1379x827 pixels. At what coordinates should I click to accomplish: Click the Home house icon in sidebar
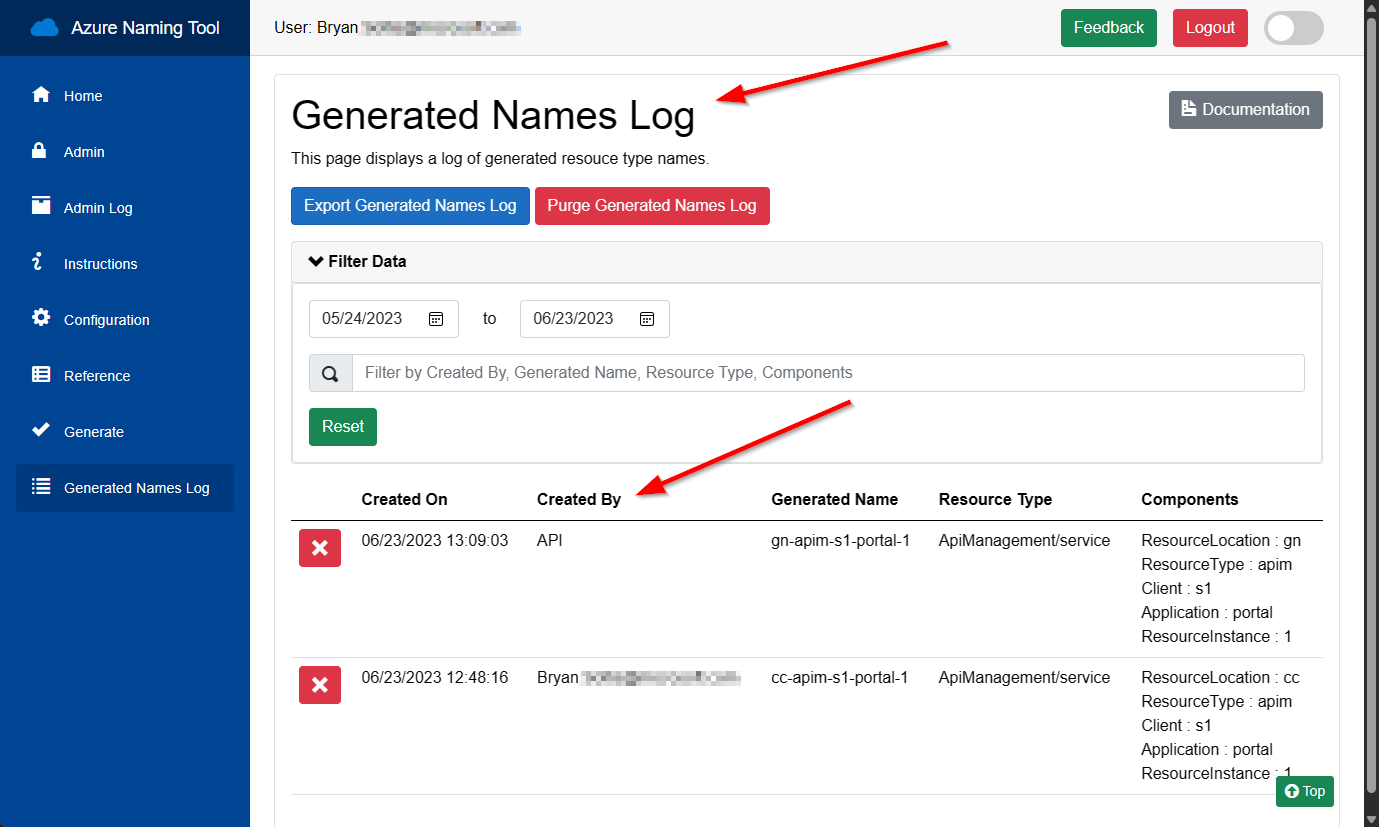click(x=41, y=95)
